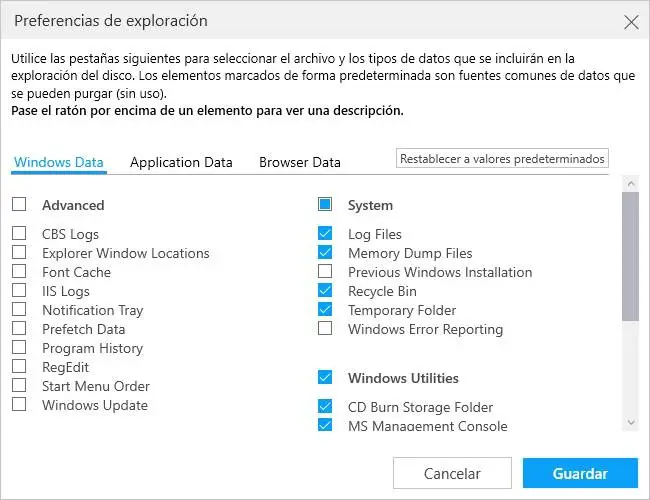Image resolution: width=650 pixels, height=500 pixels.
Task: Uncheck the Log Files option
Action: click(325, 234)
